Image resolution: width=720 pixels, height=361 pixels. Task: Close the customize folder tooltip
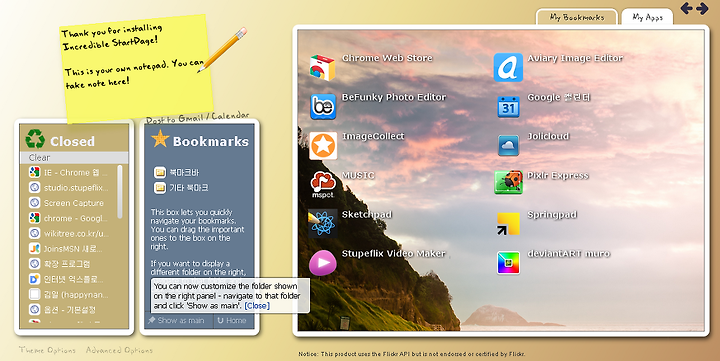click(257, 306)
